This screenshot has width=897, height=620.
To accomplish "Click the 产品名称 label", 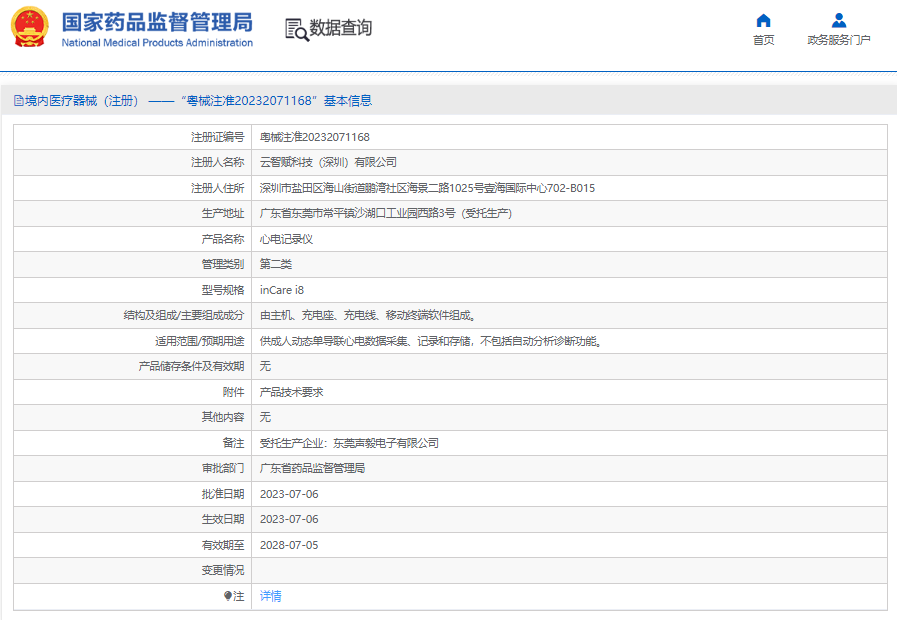I will (223, 239).
